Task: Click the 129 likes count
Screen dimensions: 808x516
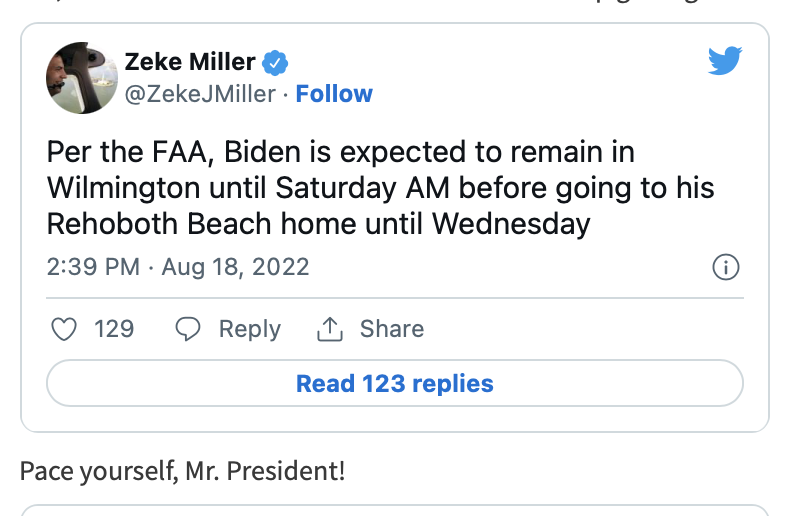Action: tap(114, 329)
